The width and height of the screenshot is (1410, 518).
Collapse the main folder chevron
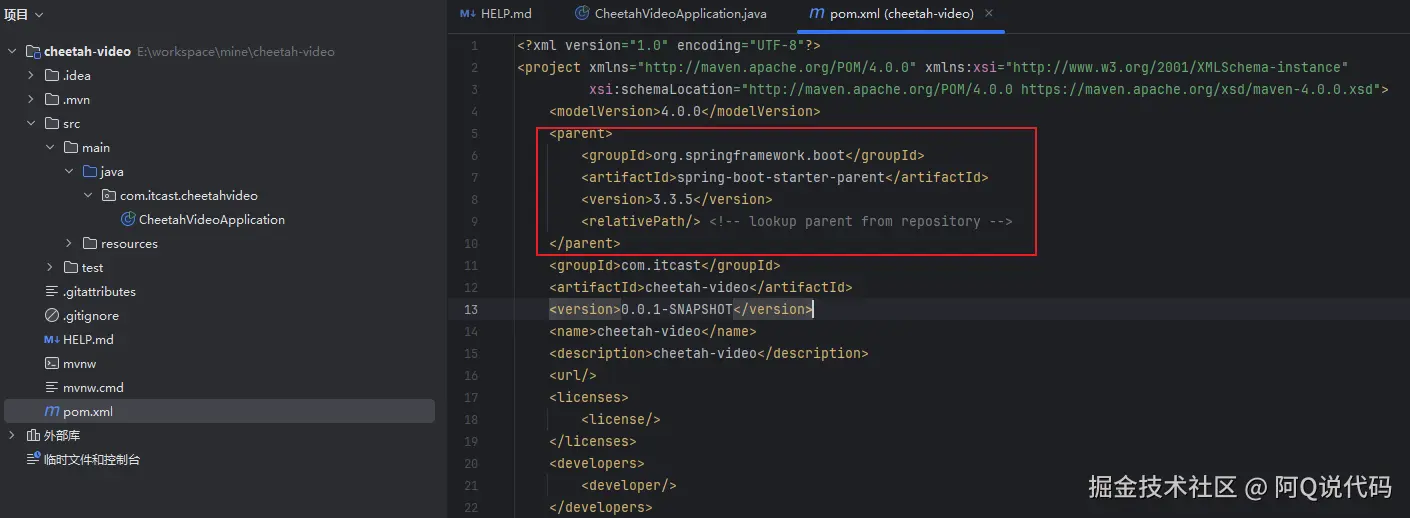coord(50,148)
